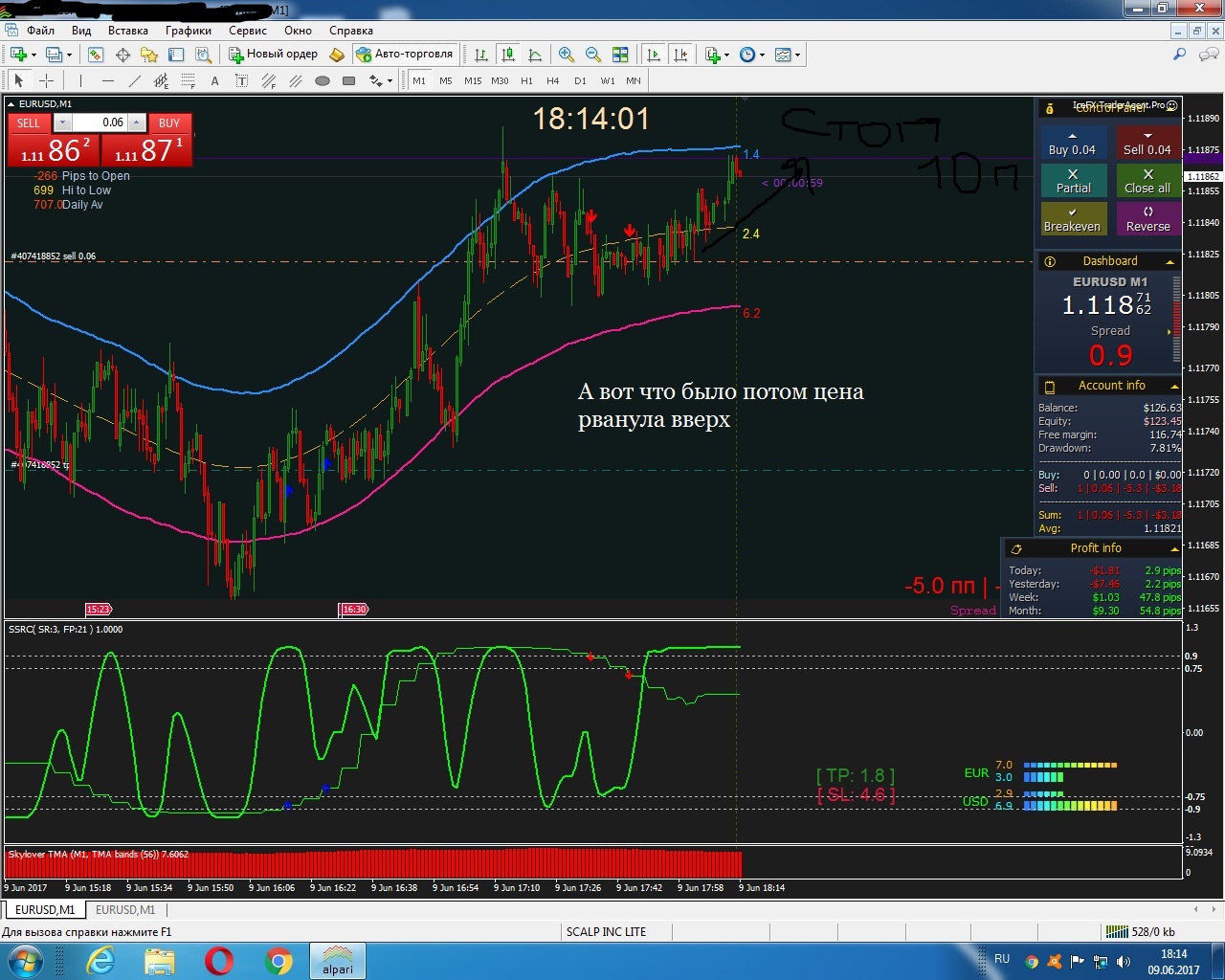Viewport: 1225px width, 980px height.
Task: Open the Вид menu
Action: tap(81, 30)
